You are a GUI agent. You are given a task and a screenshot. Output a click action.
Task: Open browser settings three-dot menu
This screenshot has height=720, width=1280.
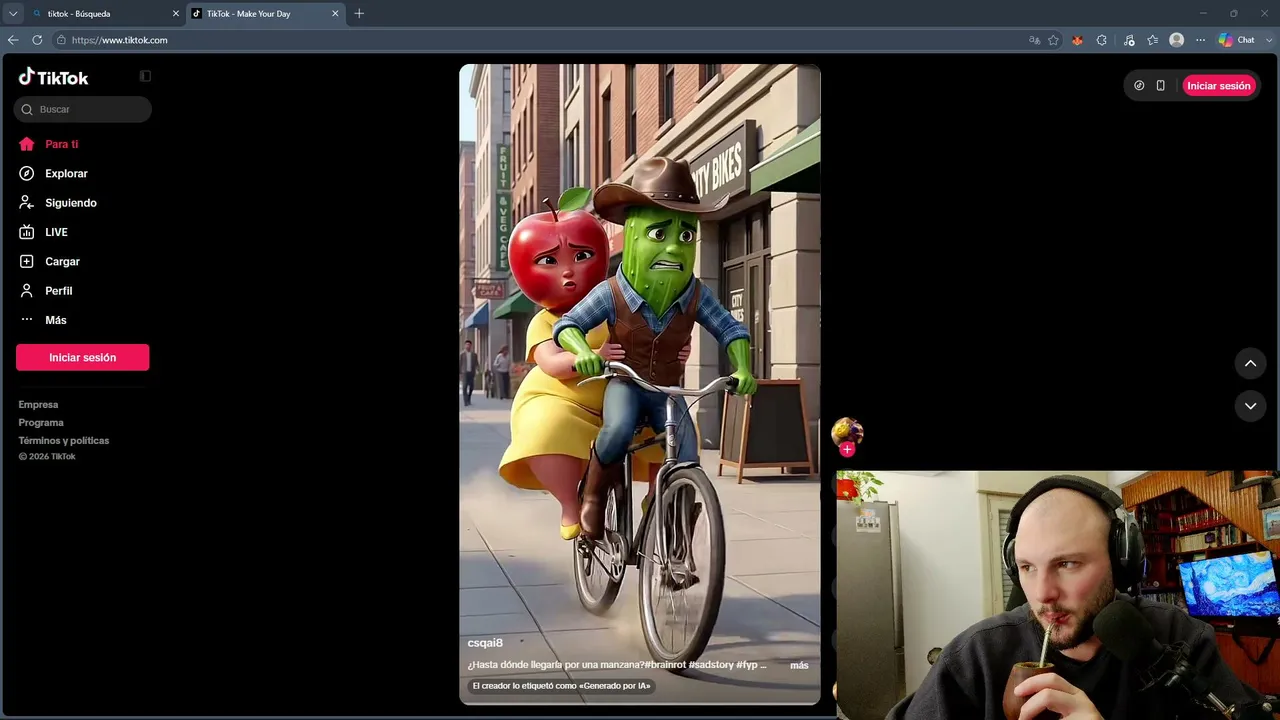[x=1199, y=40]
